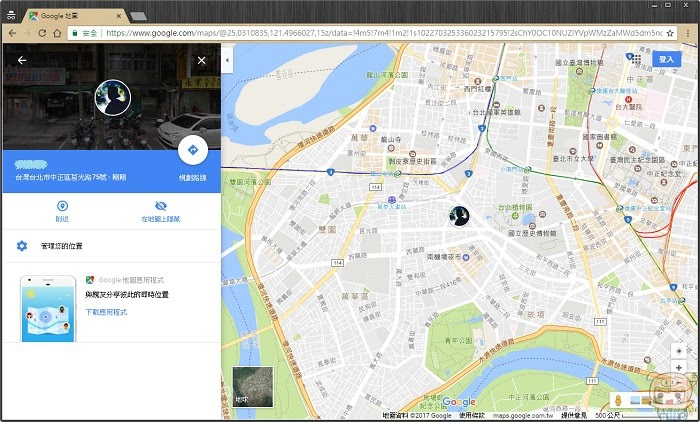Close the location panel with the X

(x=202, y=60)
